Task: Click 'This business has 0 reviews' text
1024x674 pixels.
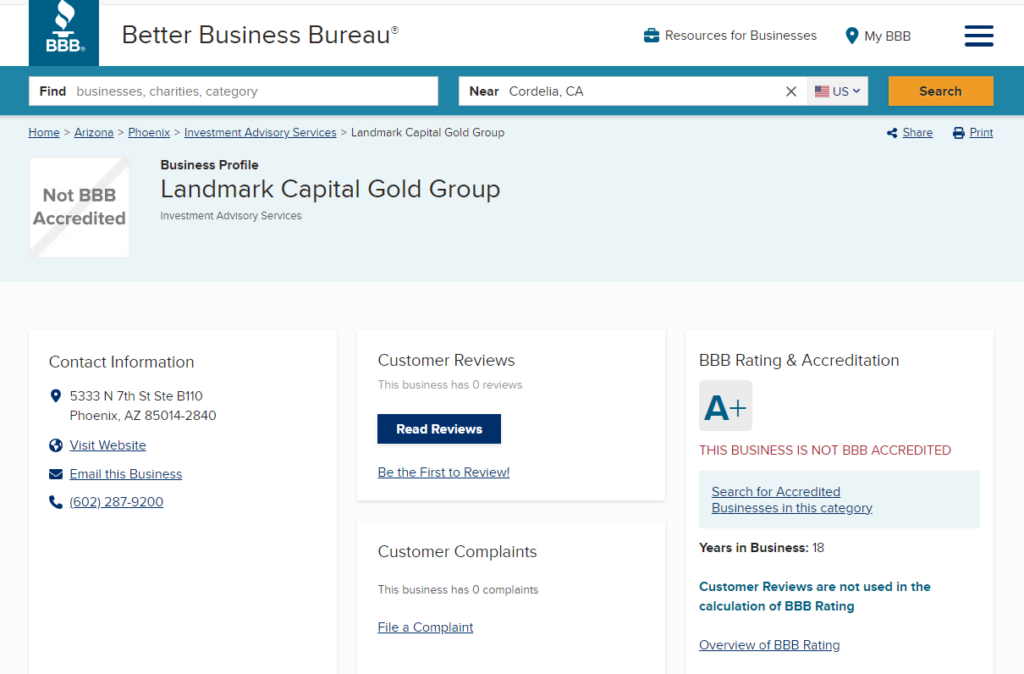Action: click(450, 385)
